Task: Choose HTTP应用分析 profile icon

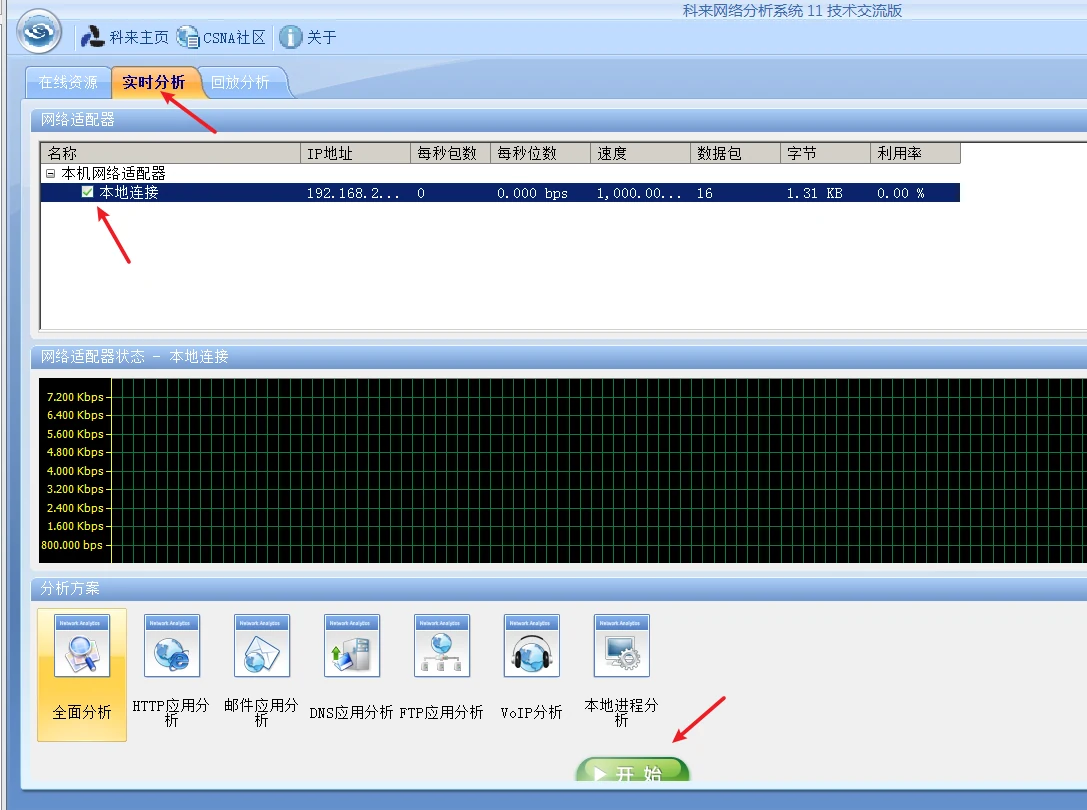Action: coord(172,646)
